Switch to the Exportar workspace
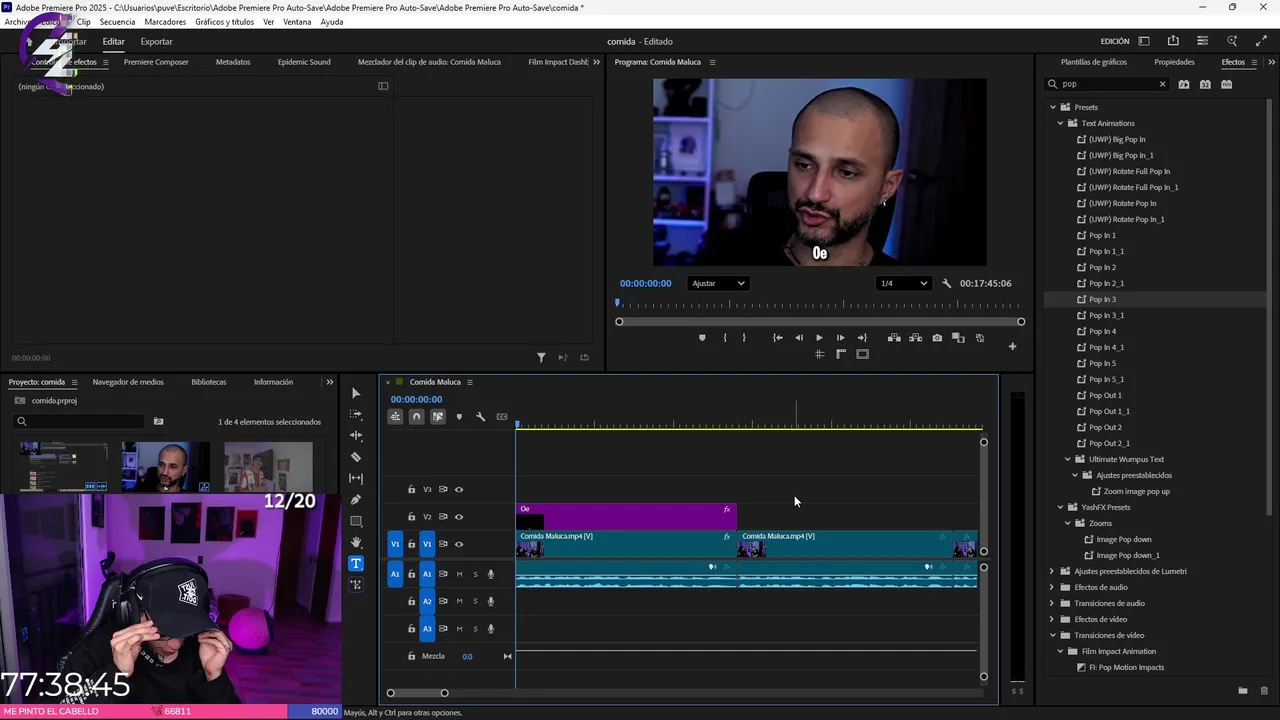Screen dimensions: 1280x720 pyautogui.click(x=156, y=42)
